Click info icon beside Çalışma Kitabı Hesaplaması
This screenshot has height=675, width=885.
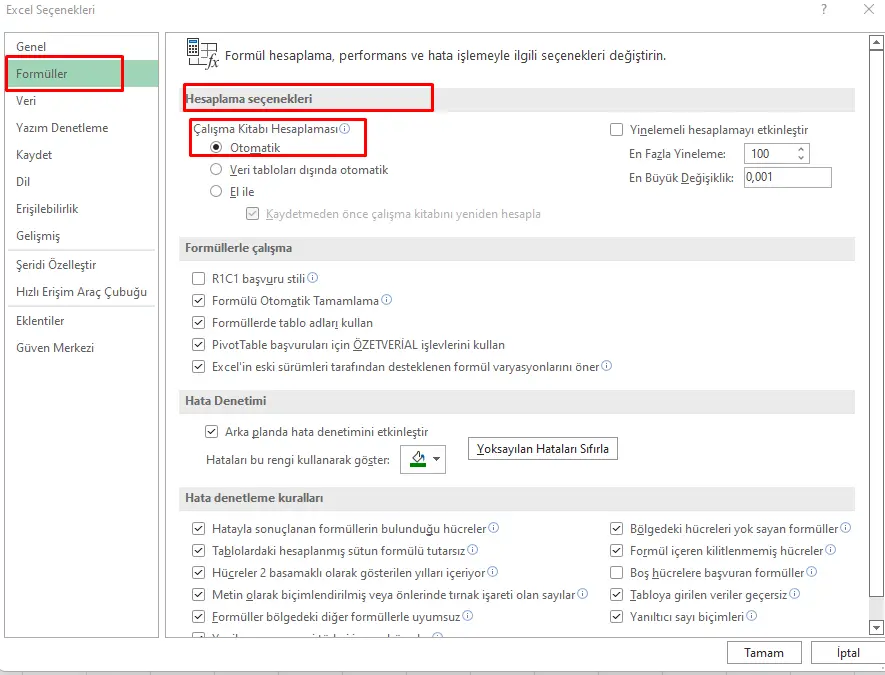tap(345, 129)
